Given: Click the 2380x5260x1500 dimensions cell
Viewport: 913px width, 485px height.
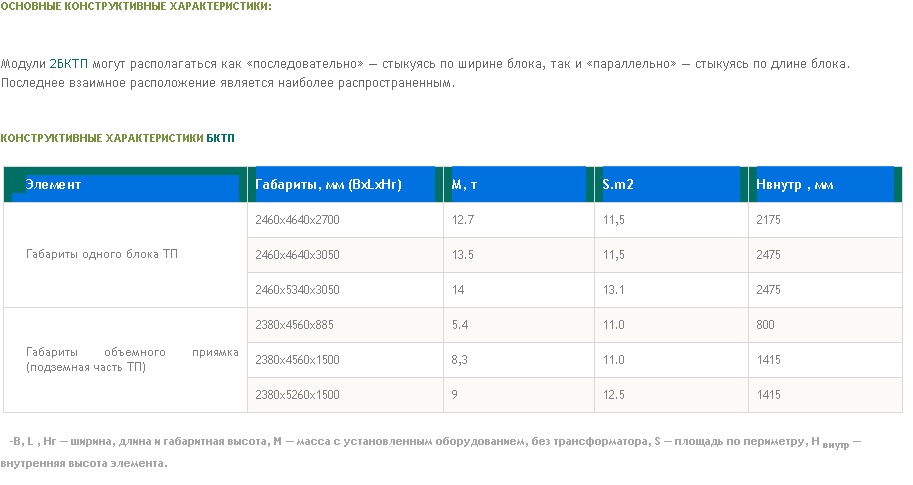Looking at the screenshot, I should click(298, 395).
